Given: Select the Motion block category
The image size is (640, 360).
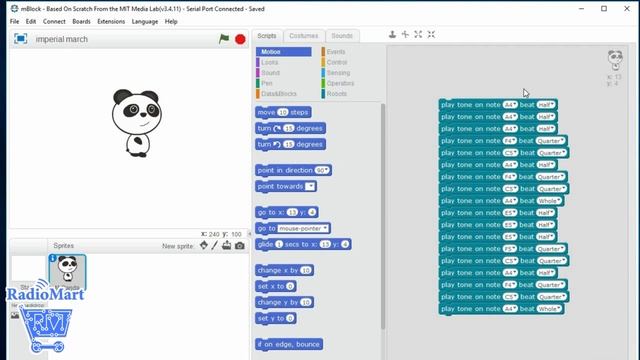Looking at the screenshot, I should (284, 52).
